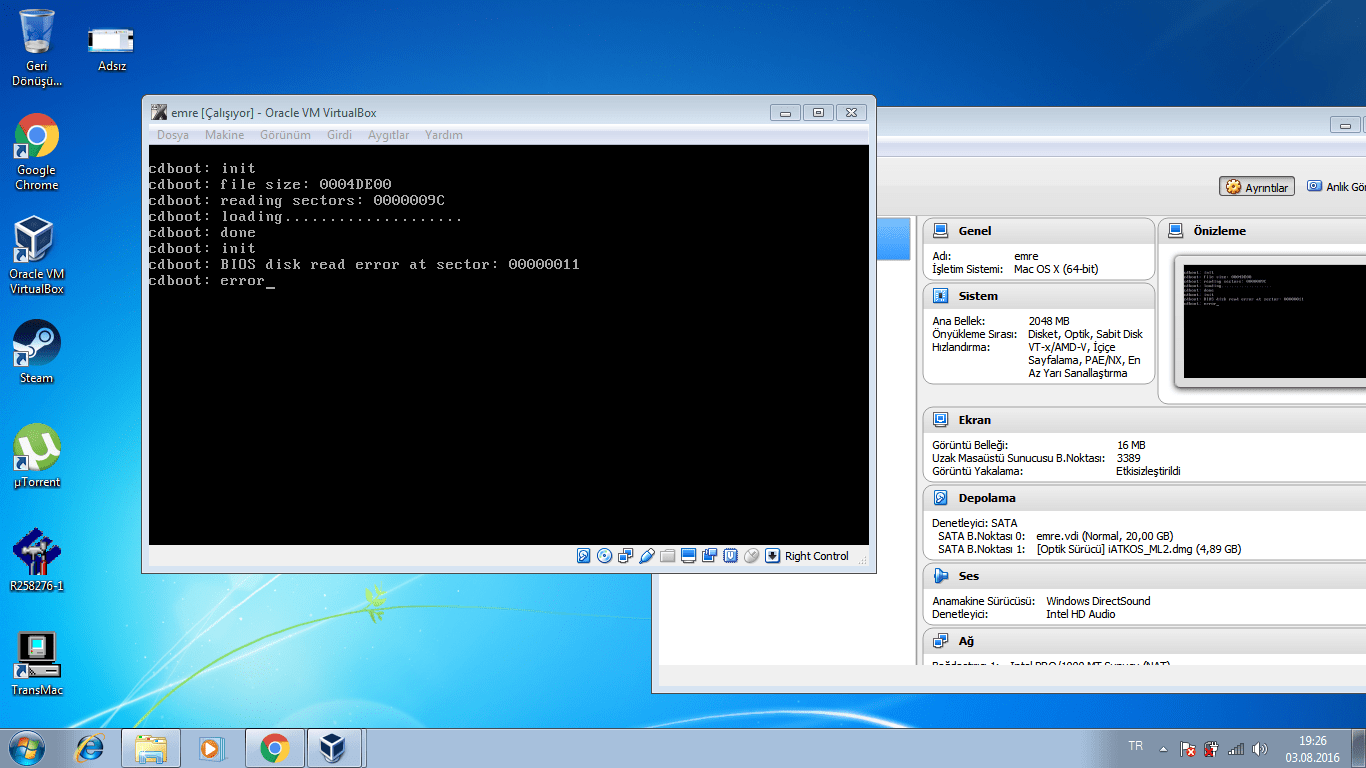Click inside the black VM guest screen
Image resolution: width=1366 pixels, height=768 pixels.
coord(508,345)
